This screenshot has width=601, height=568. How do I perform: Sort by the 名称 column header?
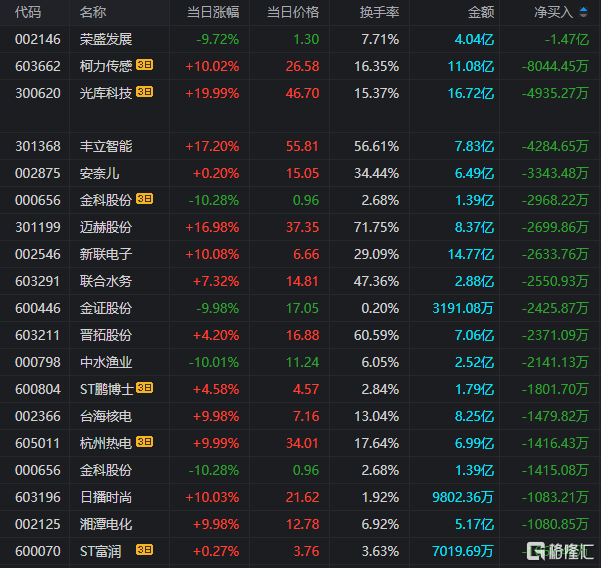pos(93,12)
